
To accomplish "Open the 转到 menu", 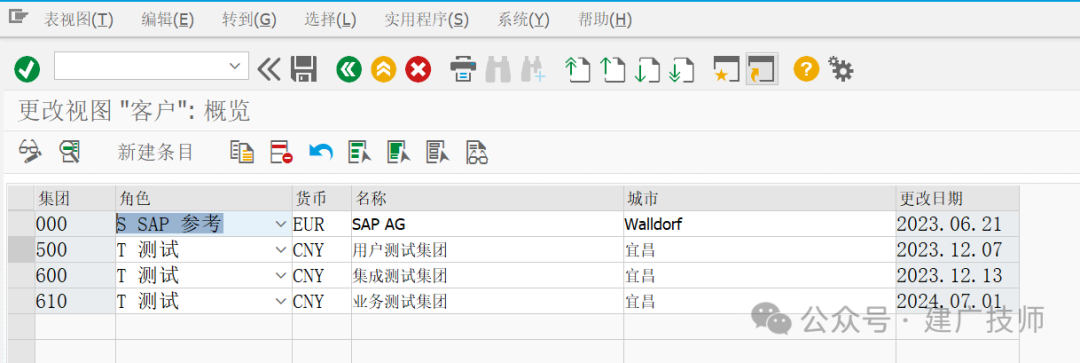I will click(x=249, y=20).
